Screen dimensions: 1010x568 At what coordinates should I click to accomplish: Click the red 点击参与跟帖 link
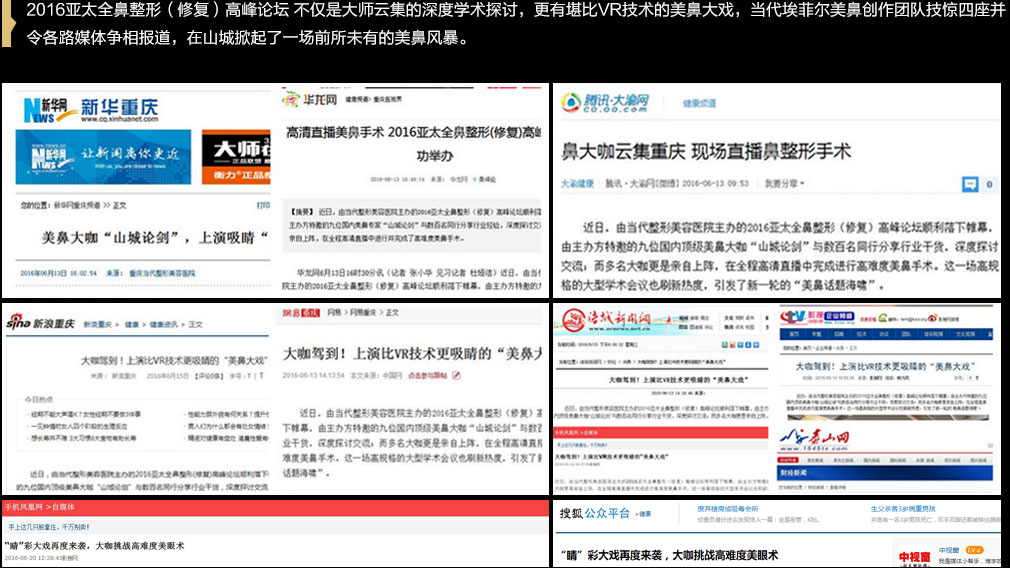(427, 375)
